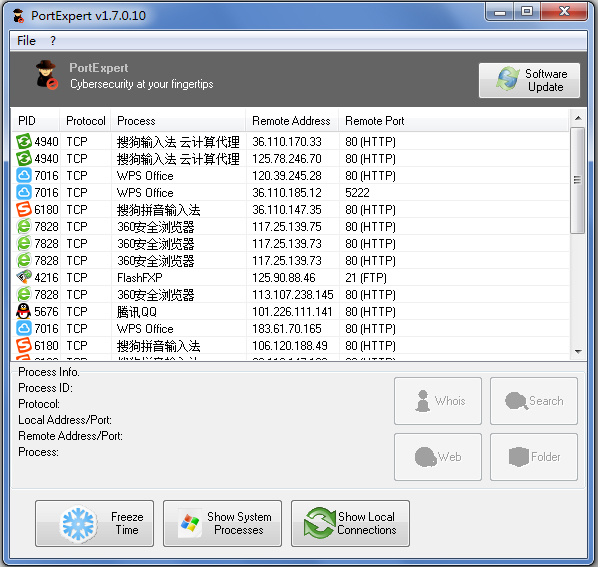Viewport: 598px width, 567px height.
Task: Click the Software Update button
Action: pyautogui.click(x=529, y=80)
